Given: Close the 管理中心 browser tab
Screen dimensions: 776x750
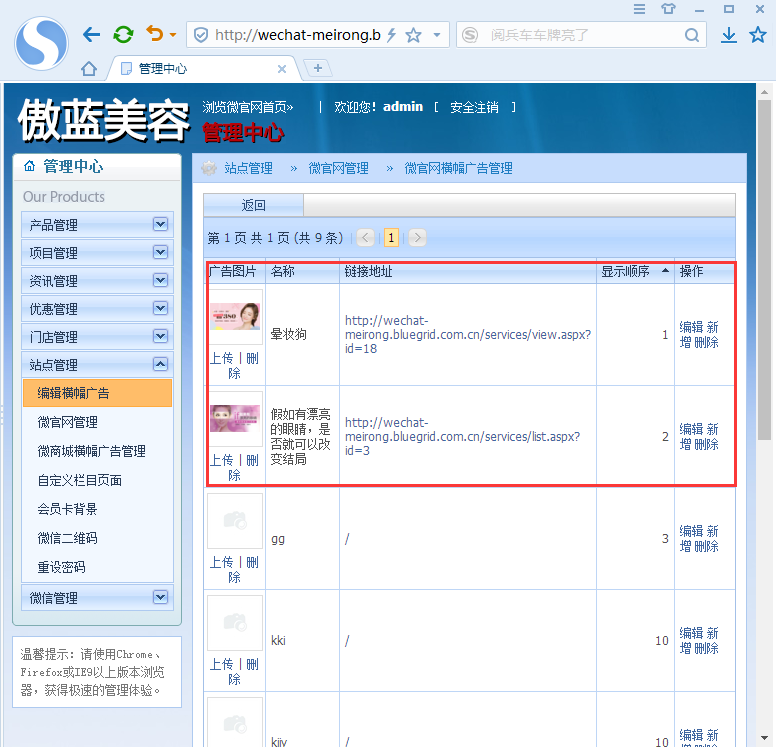Looking at the screenshot, I should [282, 69].
